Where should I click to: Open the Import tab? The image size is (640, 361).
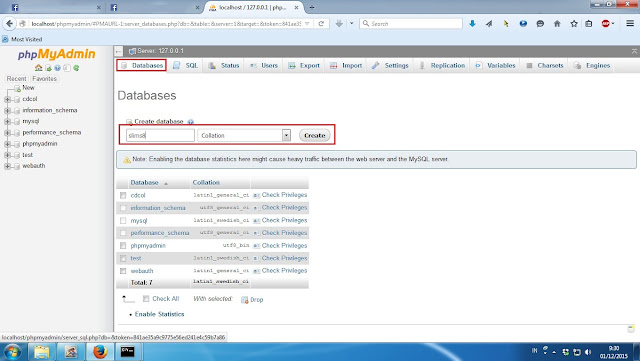click(x=346, y=65)
